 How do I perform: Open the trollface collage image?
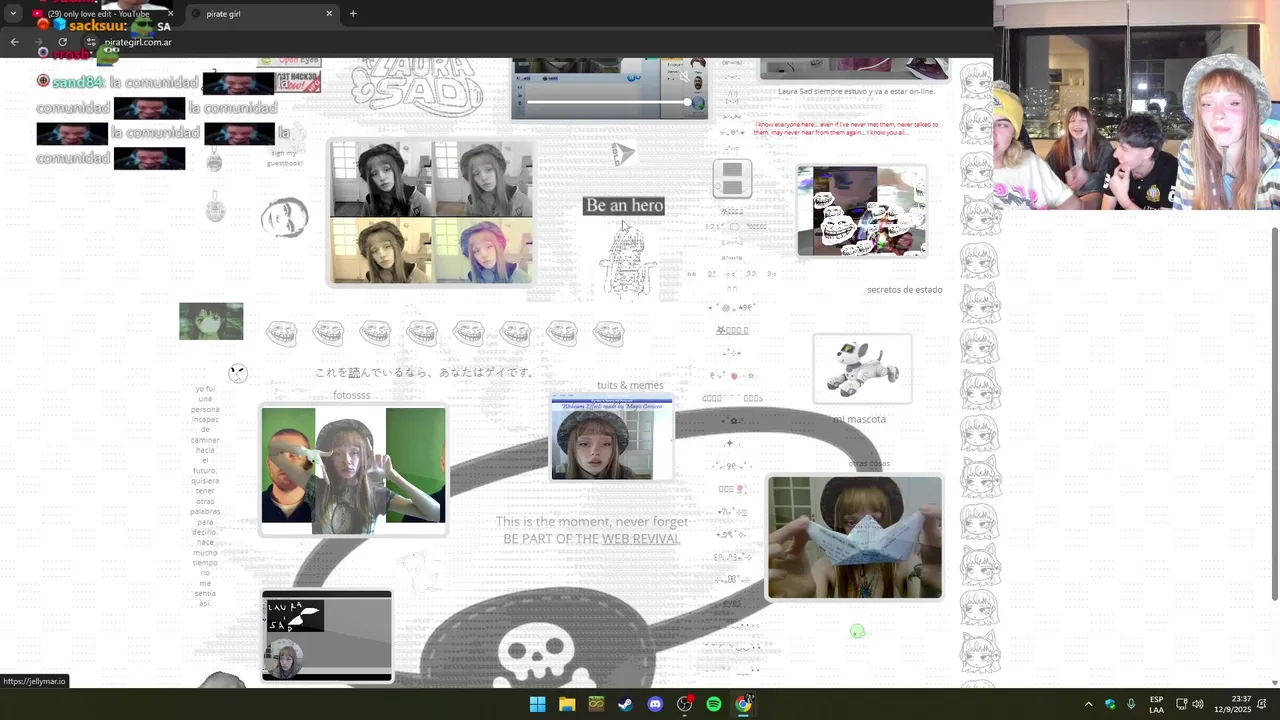point(861,211)
